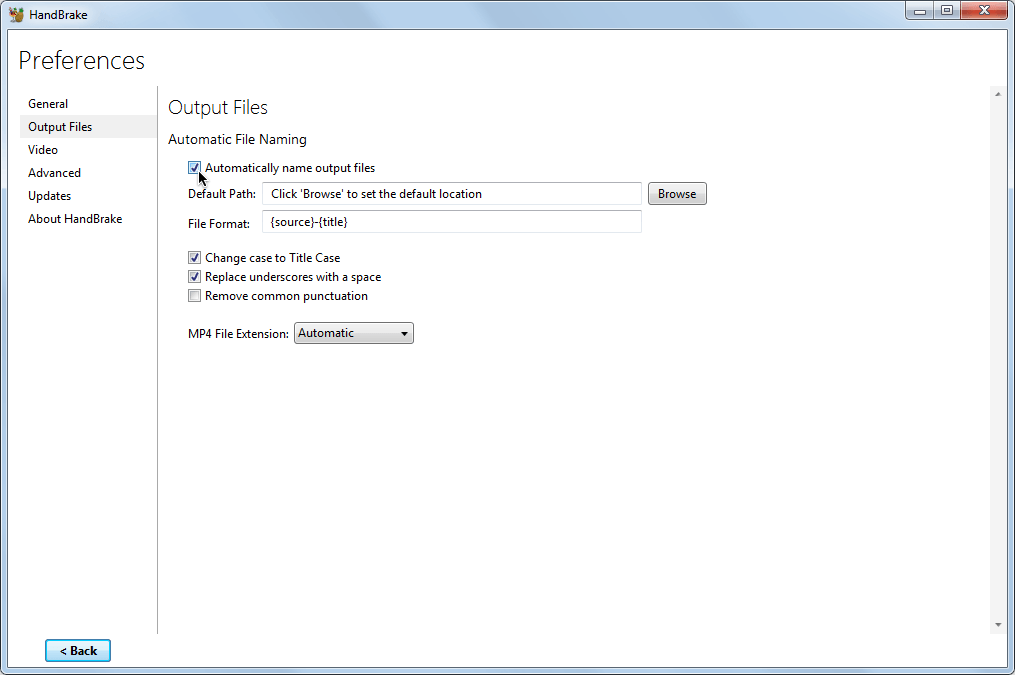Open the Updates preferences page
Screen dimensions: 1015x675
click(49, 196)
